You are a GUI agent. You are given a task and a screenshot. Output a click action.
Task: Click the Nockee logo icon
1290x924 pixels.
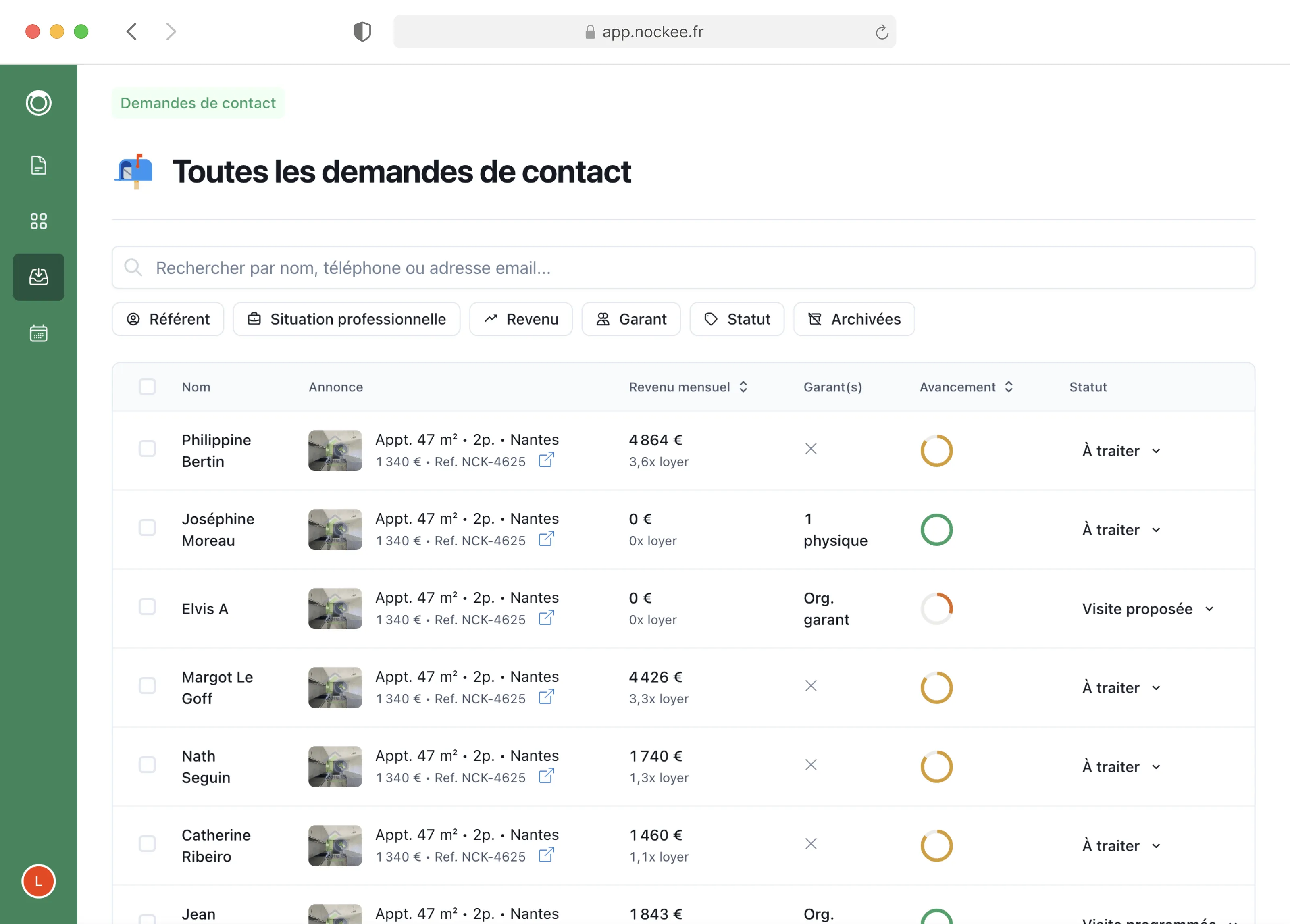click(38, 103)
